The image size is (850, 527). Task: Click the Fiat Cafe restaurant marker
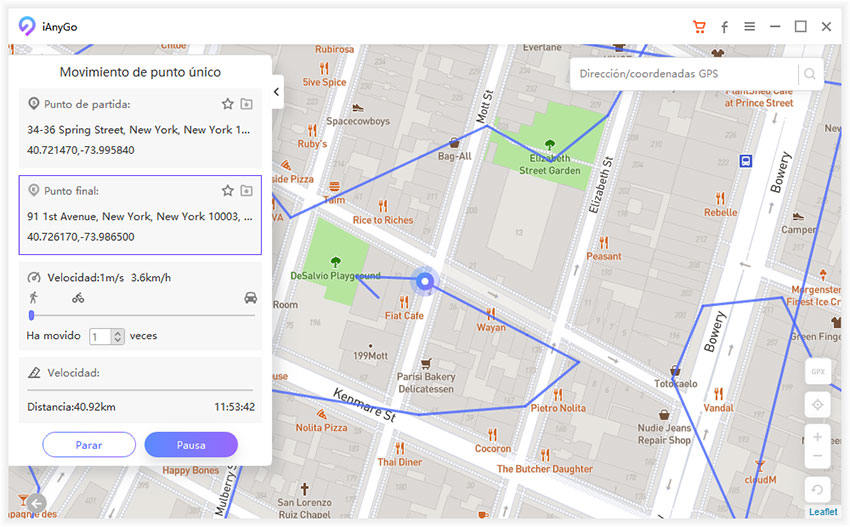click(x=404, y=301)
